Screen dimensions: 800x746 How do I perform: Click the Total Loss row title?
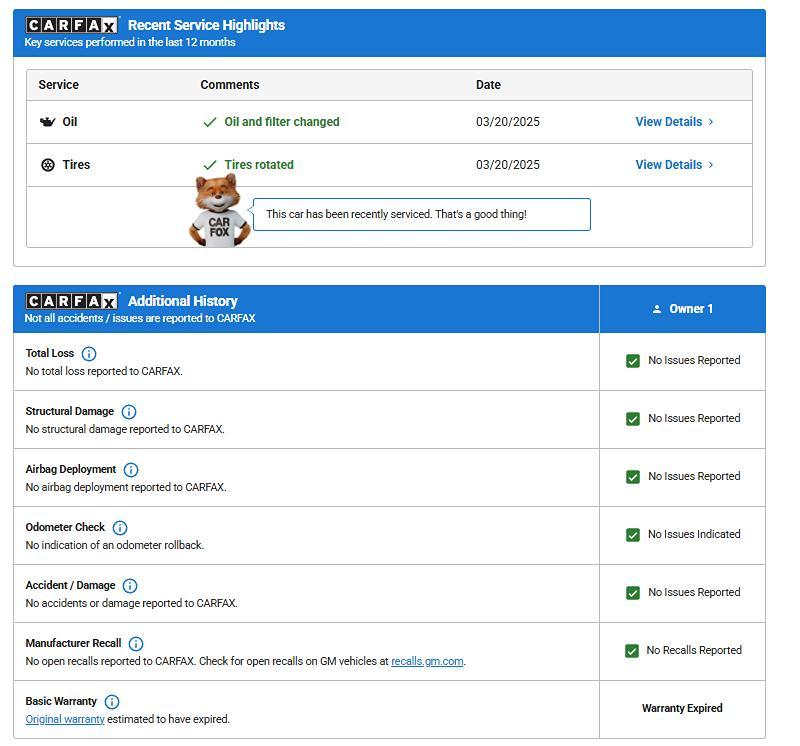(x=49, y=353)
